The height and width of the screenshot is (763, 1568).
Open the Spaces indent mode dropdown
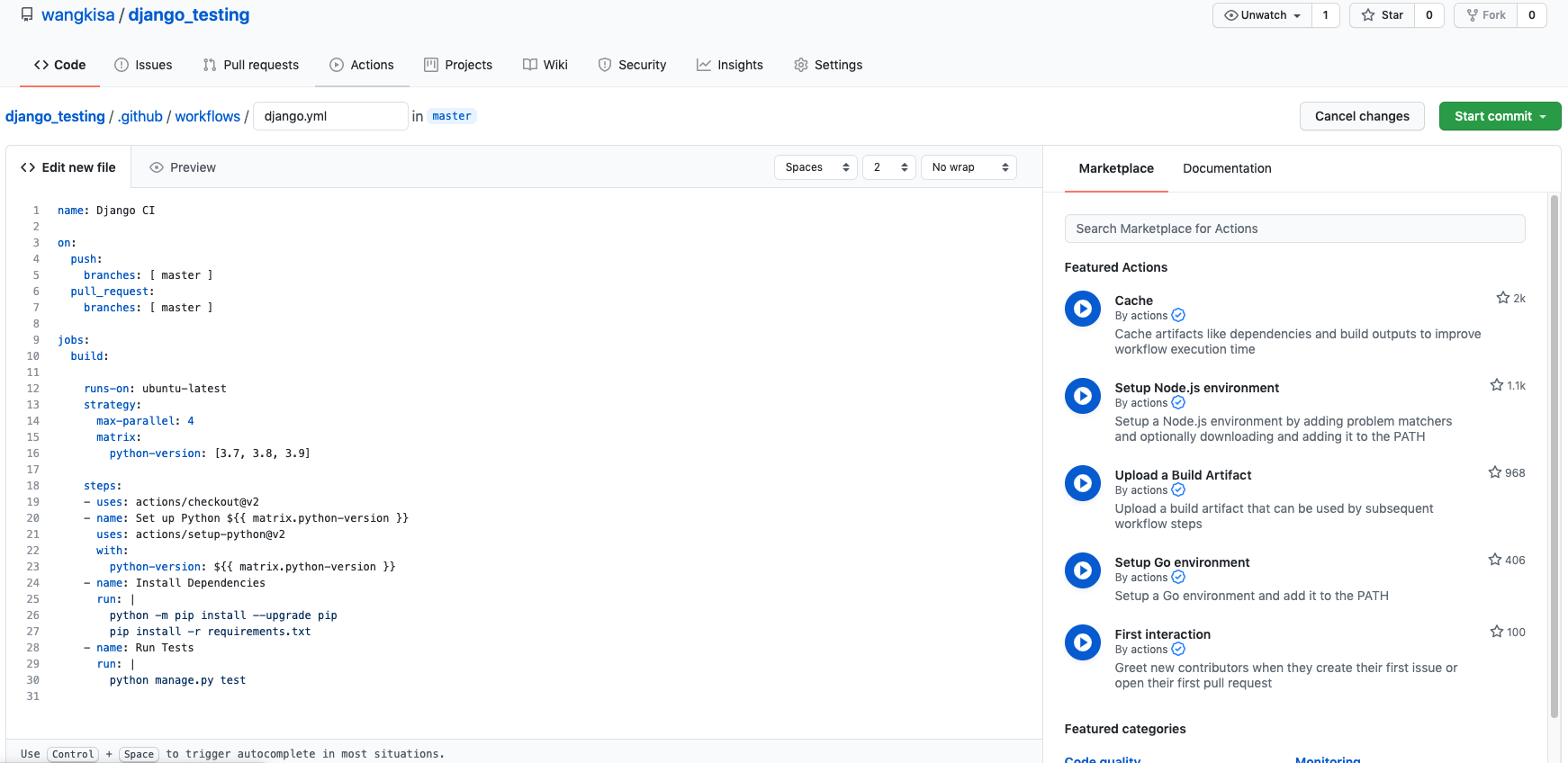816,167
